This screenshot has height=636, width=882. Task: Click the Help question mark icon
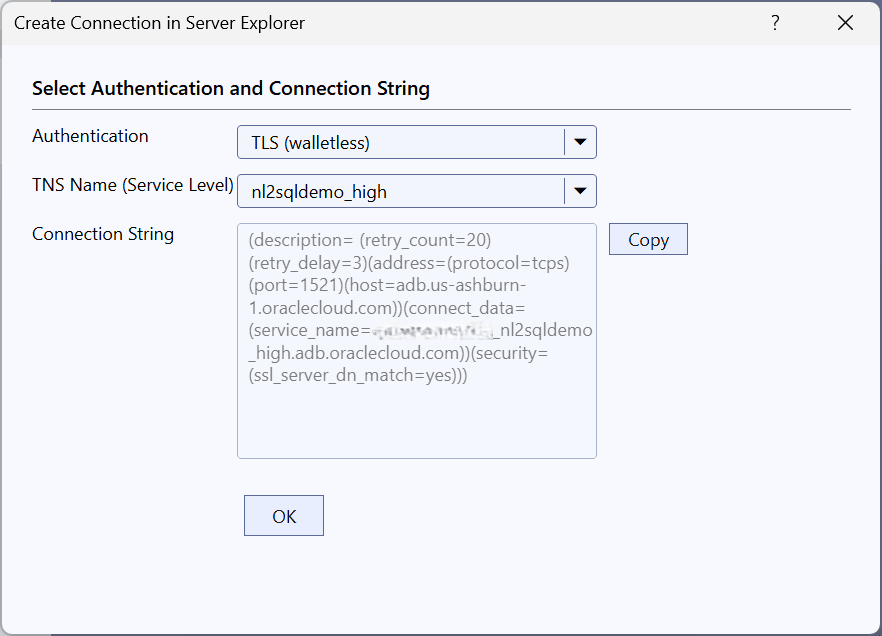tap(775, 22)
